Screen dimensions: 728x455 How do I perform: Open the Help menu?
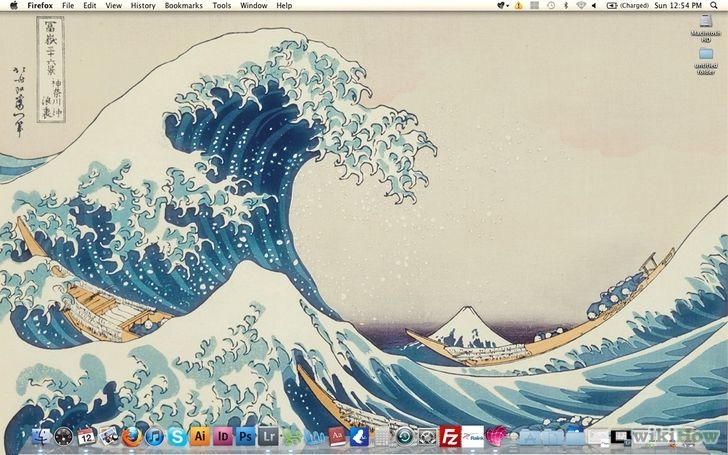tap(284, 6)
